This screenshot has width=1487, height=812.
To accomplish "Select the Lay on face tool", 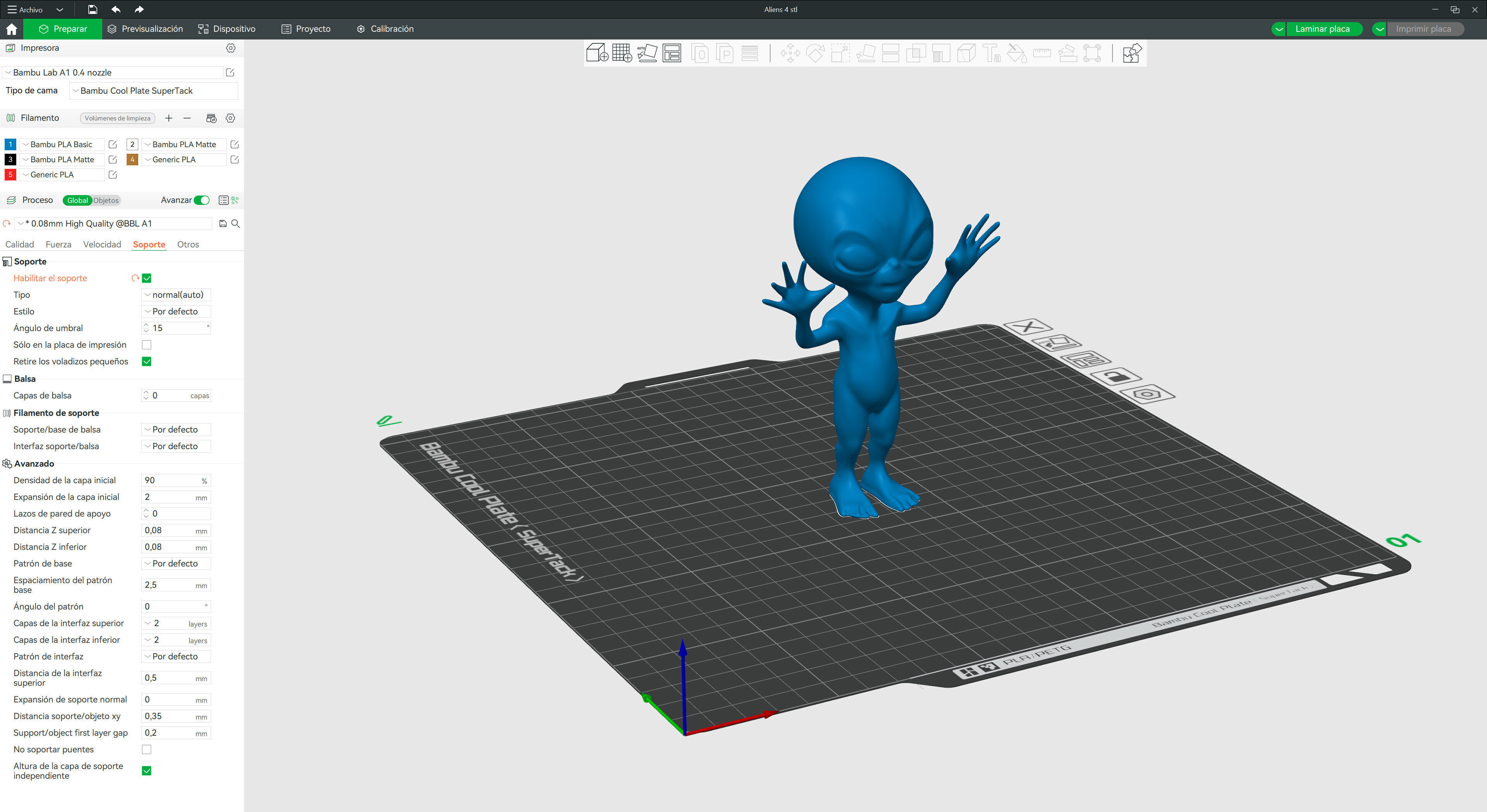I will click(x=865, y=54).
